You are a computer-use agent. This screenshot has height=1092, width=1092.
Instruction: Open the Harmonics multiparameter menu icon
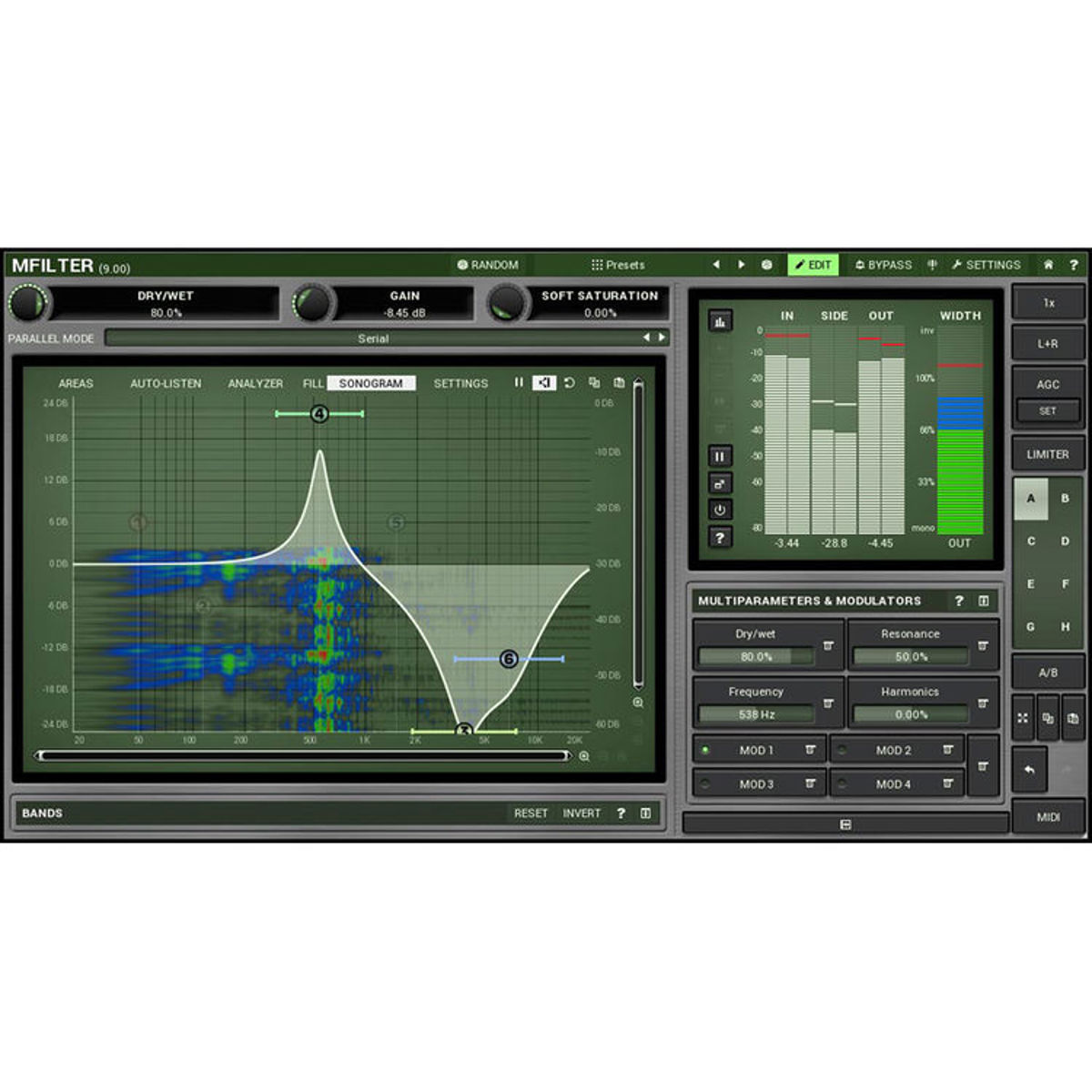coord(983,703)
